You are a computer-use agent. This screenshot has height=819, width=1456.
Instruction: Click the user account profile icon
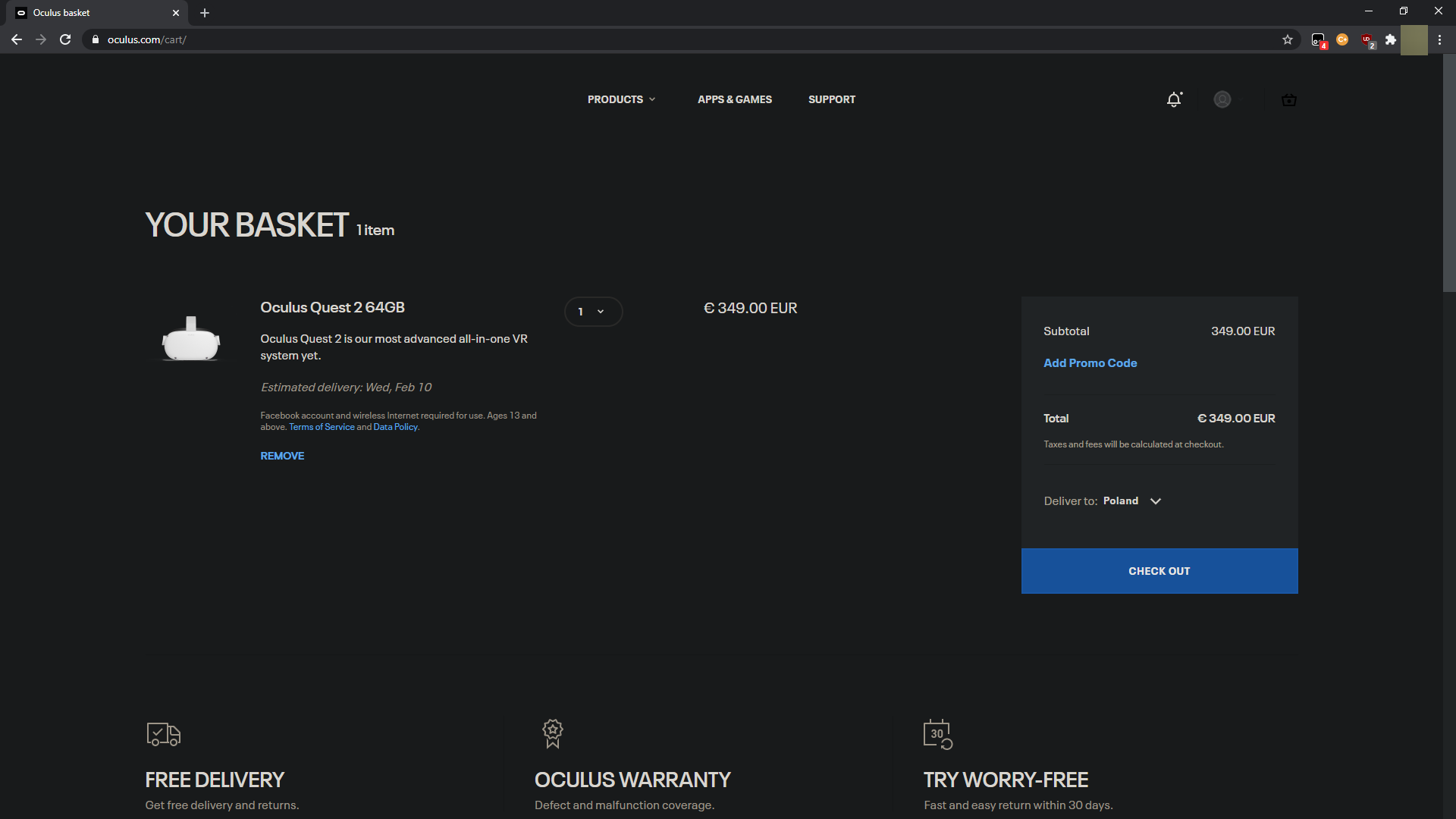(1222, 99)
